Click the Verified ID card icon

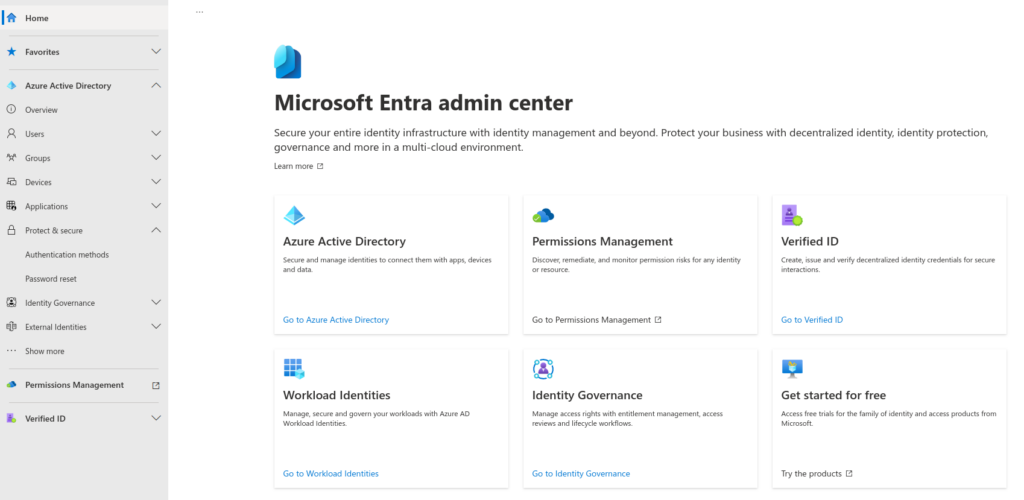792,215
